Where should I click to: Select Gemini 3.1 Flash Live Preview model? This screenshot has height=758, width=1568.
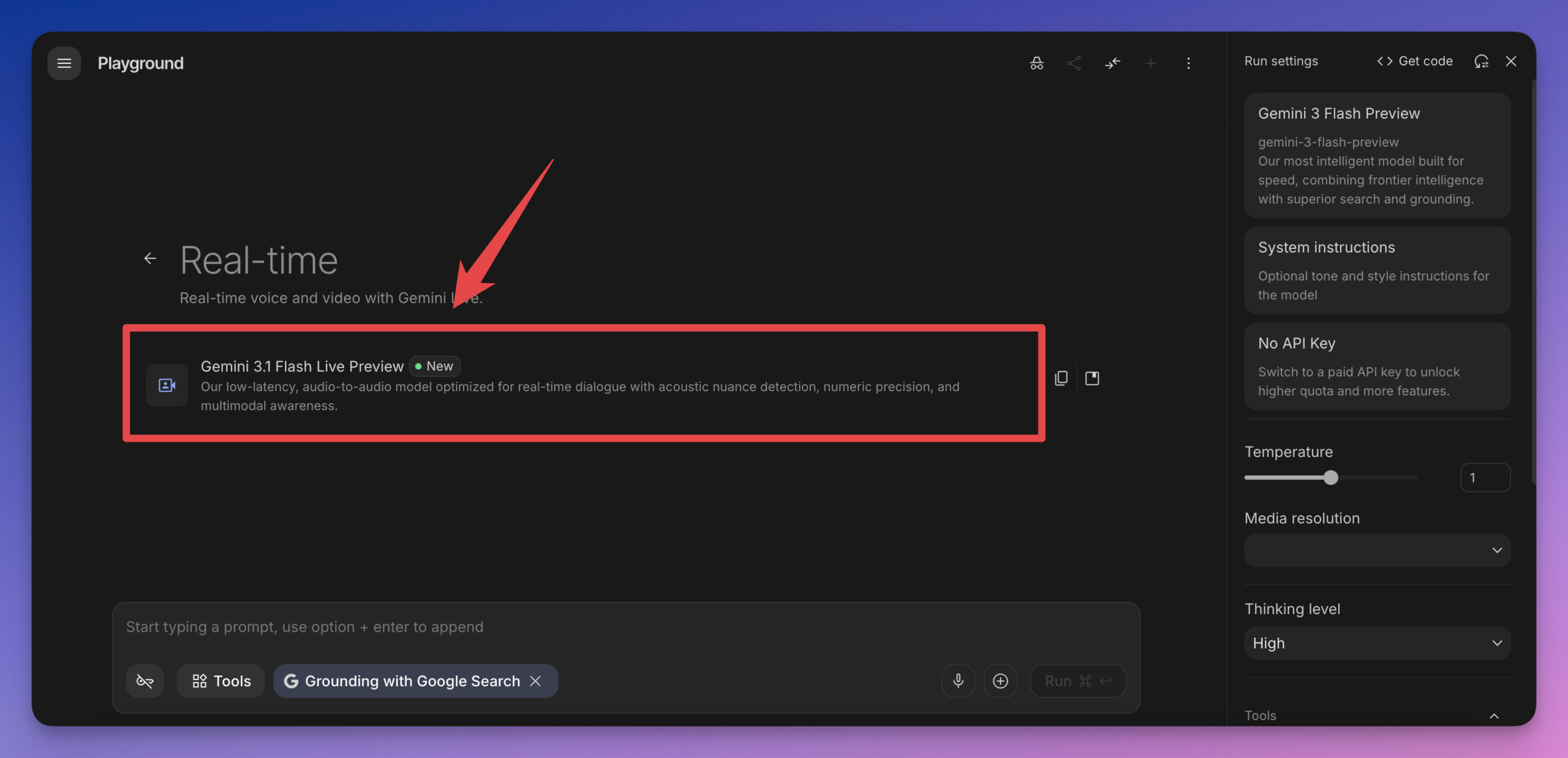click(582, 384)
